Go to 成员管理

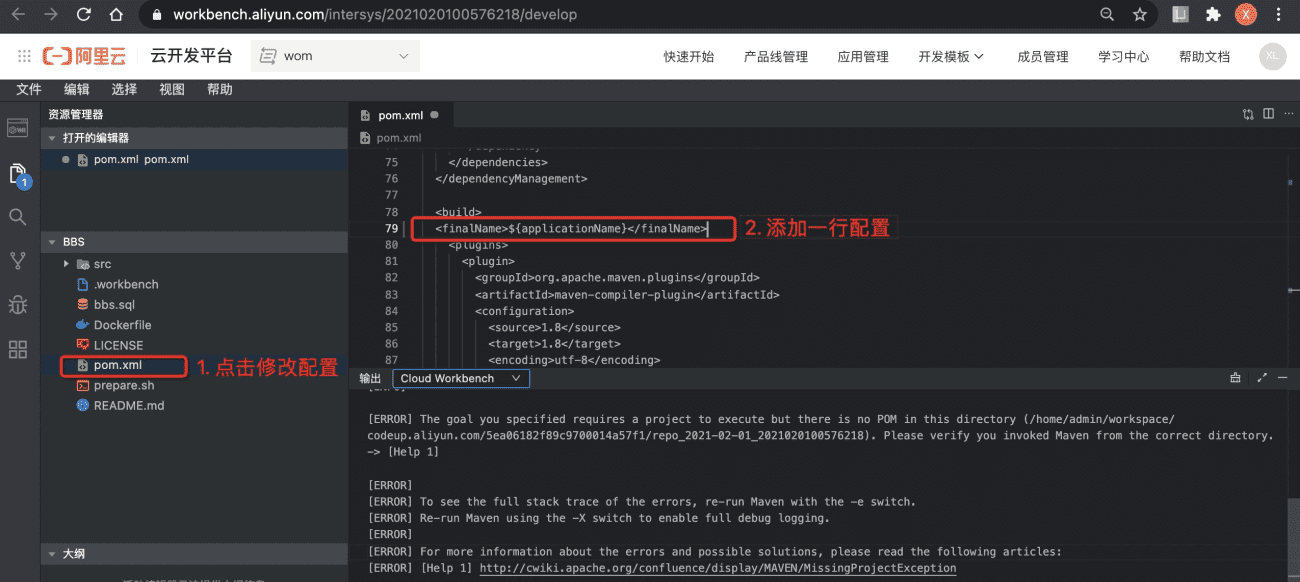click(1043, 56)
